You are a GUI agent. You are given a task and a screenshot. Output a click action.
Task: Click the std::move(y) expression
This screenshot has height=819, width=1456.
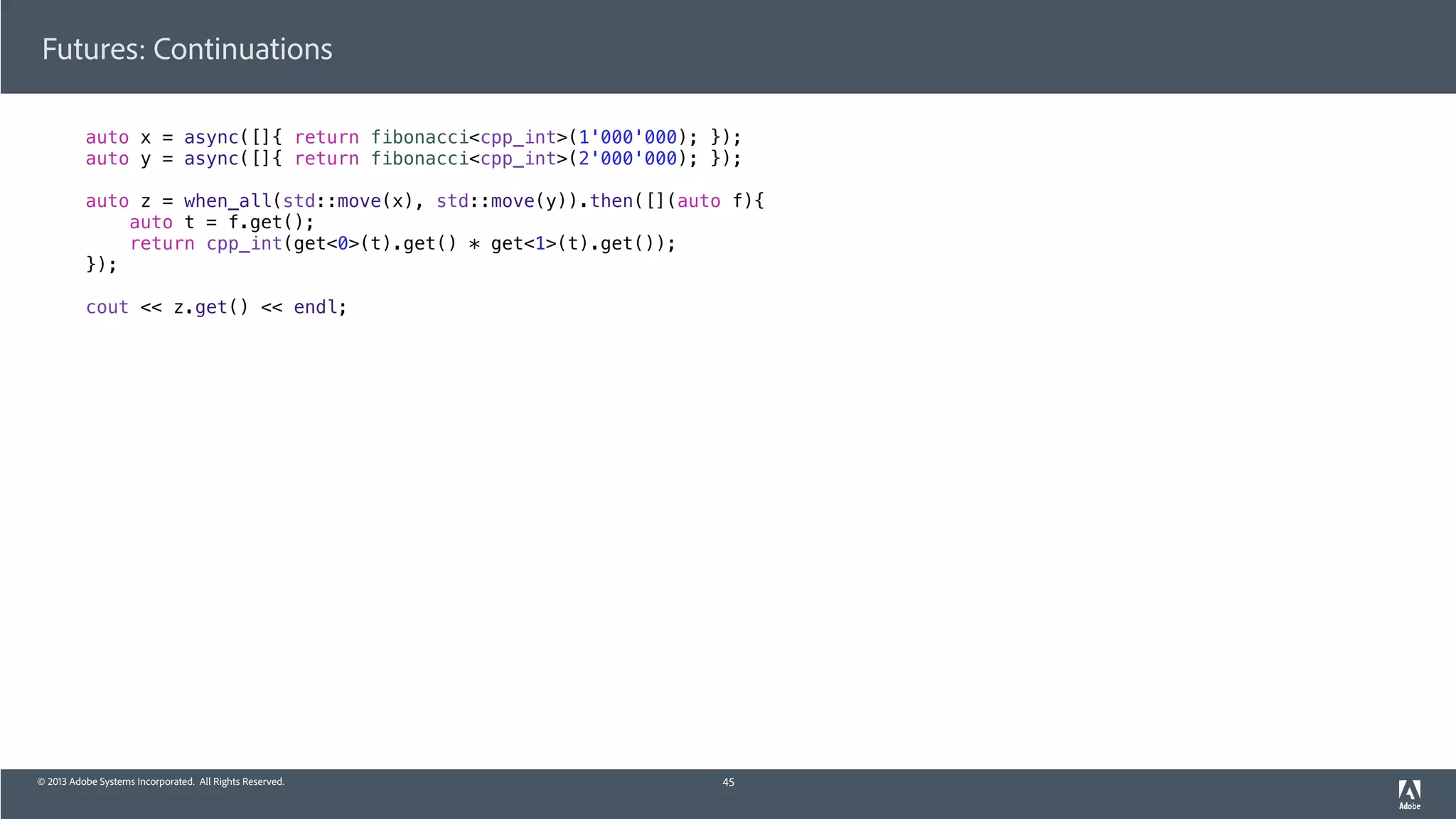point(501,201)
